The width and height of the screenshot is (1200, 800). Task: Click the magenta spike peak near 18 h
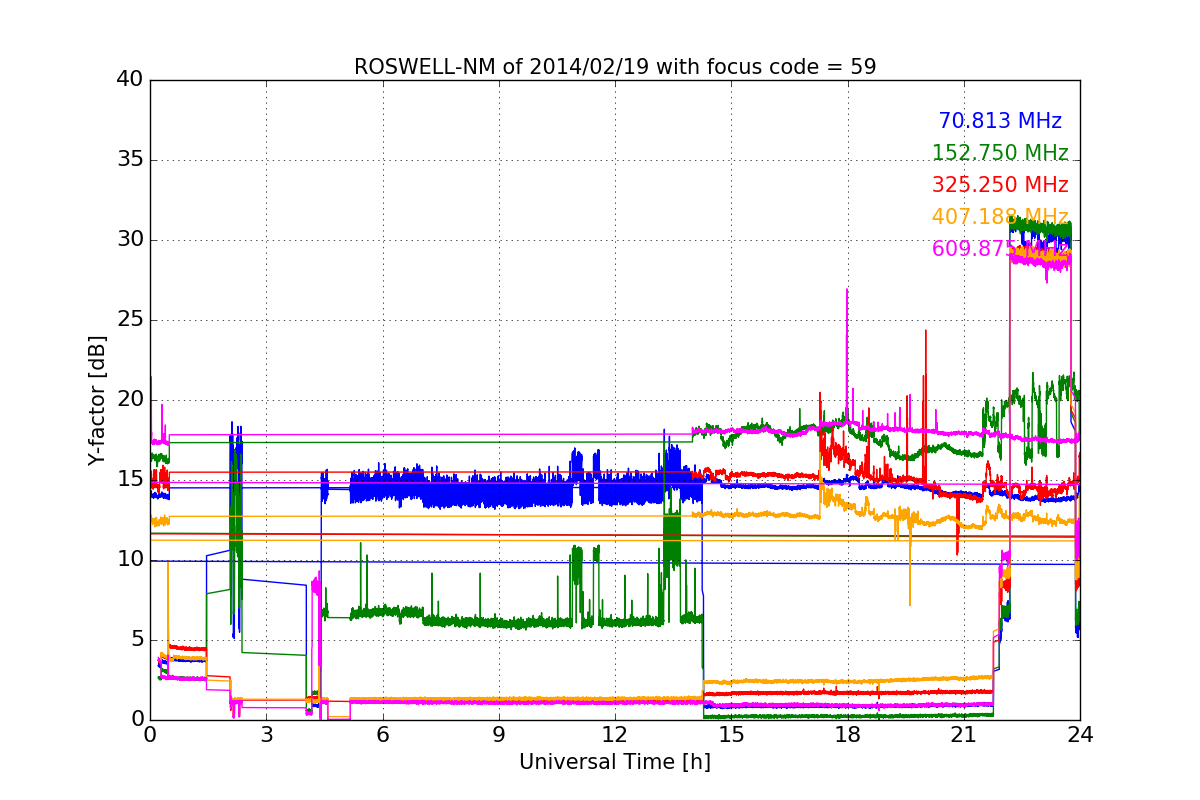[847, 290]
